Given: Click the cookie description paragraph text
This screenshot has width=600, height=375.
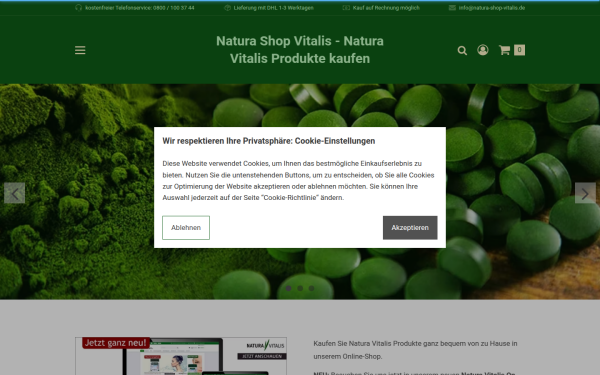Looking at the screenshot, I should tap(298, 181).
